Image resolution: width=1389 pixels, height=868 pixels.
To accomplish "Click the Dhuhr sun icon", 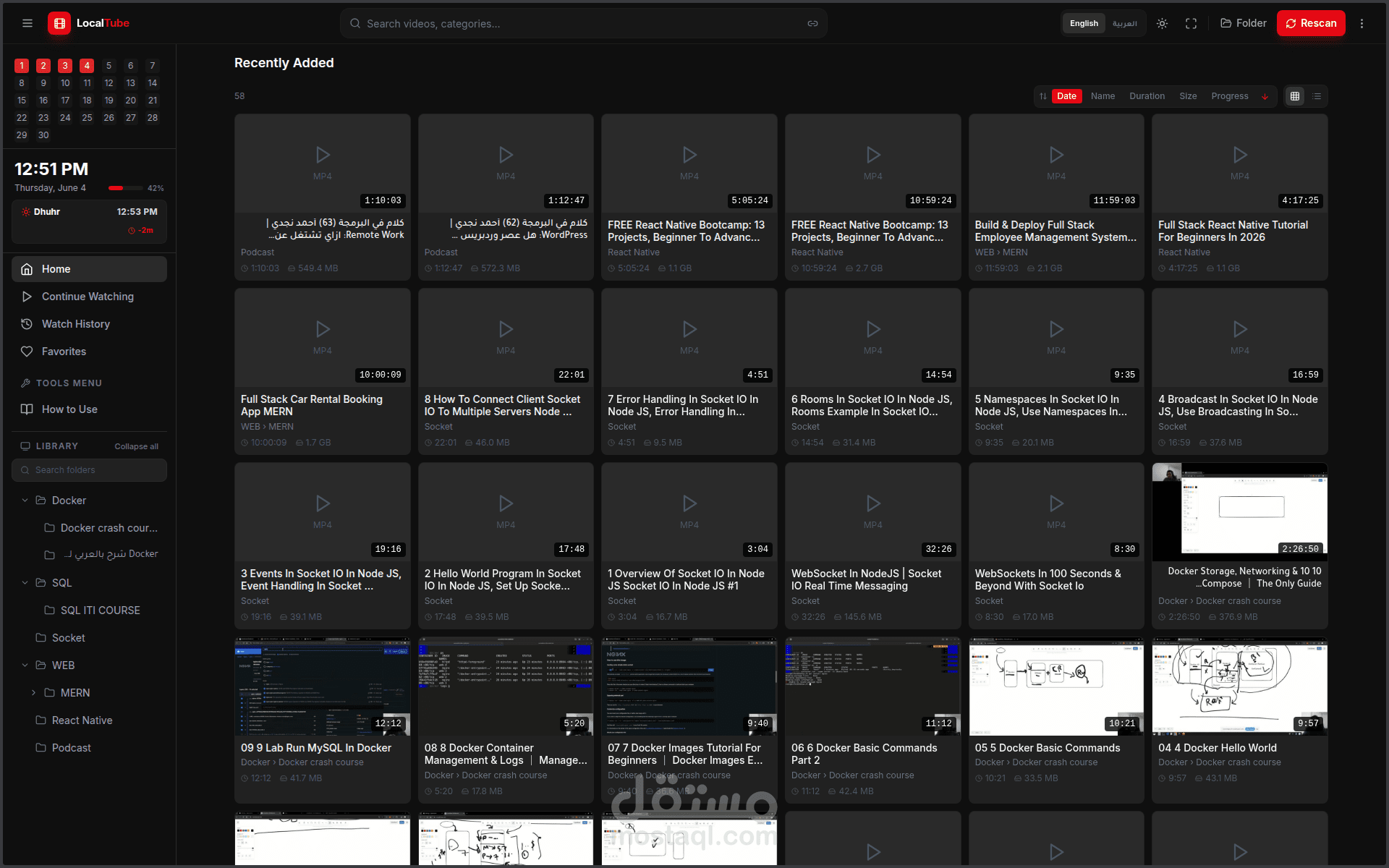I will 26,212.
